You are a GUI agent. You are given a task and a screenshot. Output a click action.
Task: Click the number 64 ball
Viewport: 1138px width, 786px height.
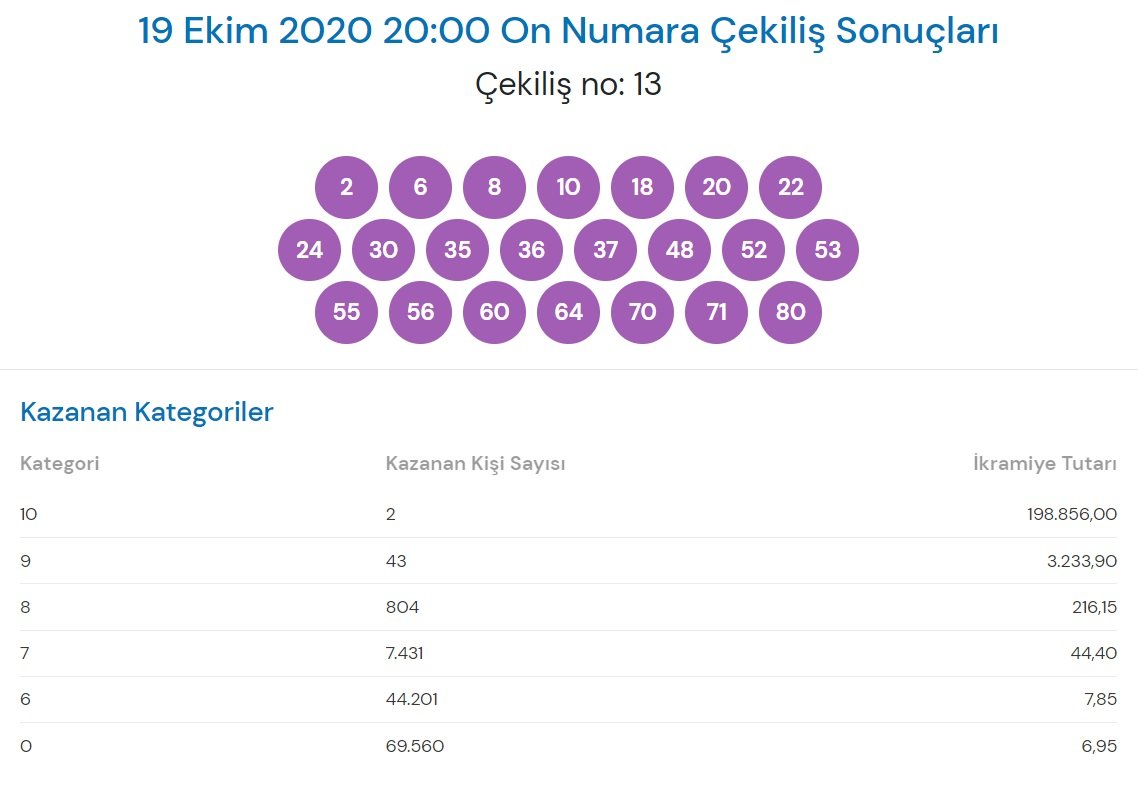click(568, 311)
